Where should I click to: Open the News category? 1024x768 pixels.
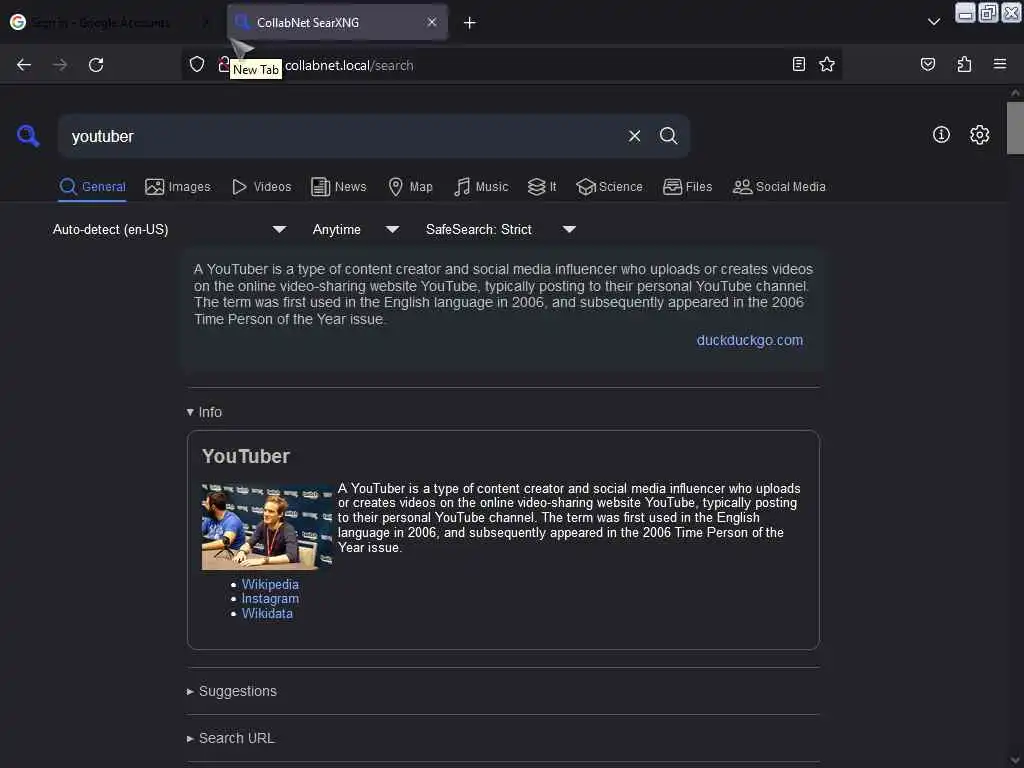[x=339, y=187]
